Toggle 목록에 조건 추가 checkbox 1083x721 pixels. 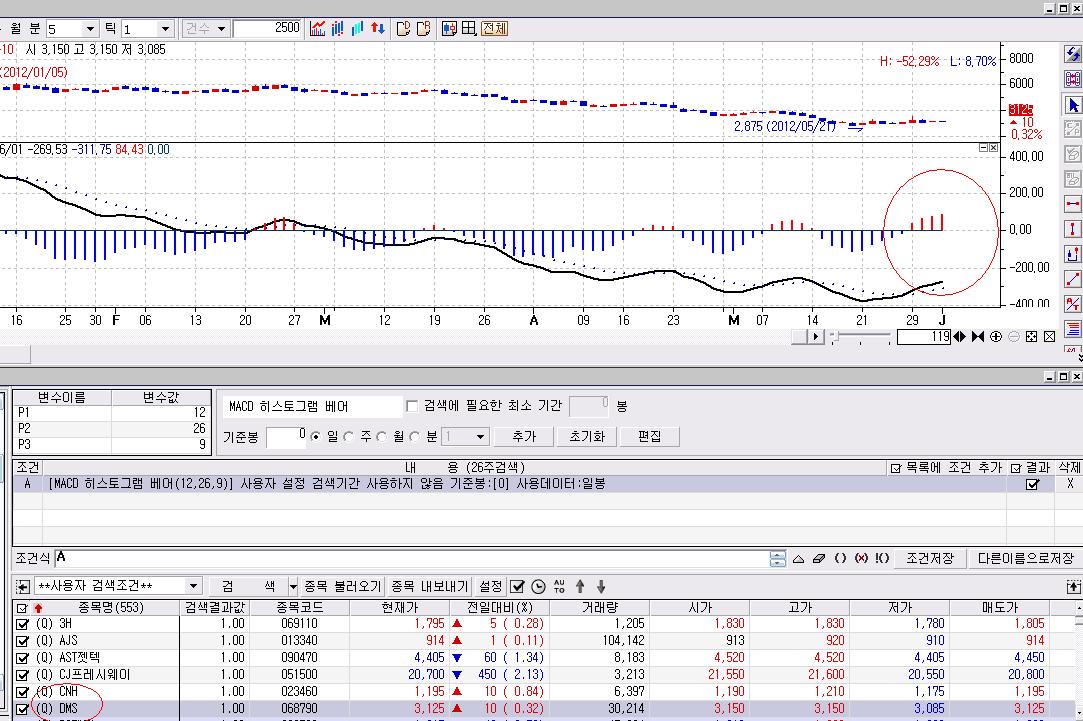pos(896,468)
